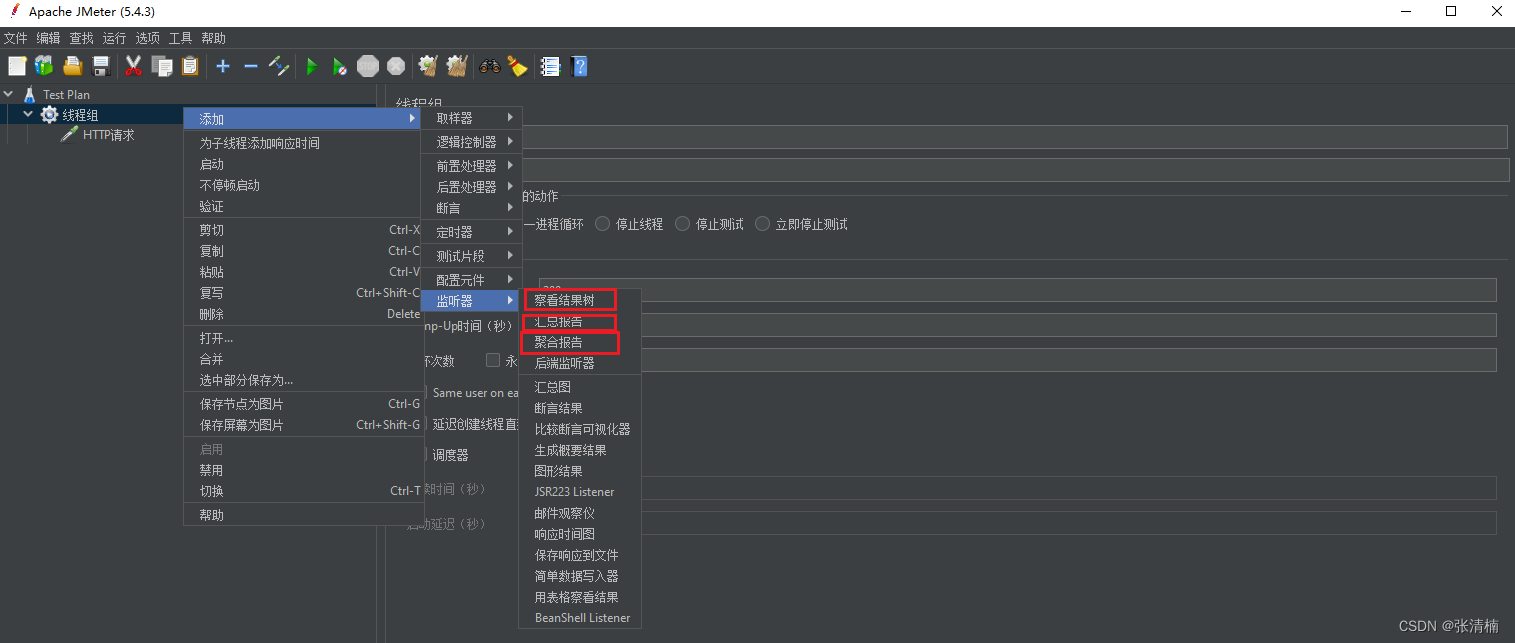Open Search with the binoculars icon
Viewport: 1515px width, 643px height.
pos(490,66)
